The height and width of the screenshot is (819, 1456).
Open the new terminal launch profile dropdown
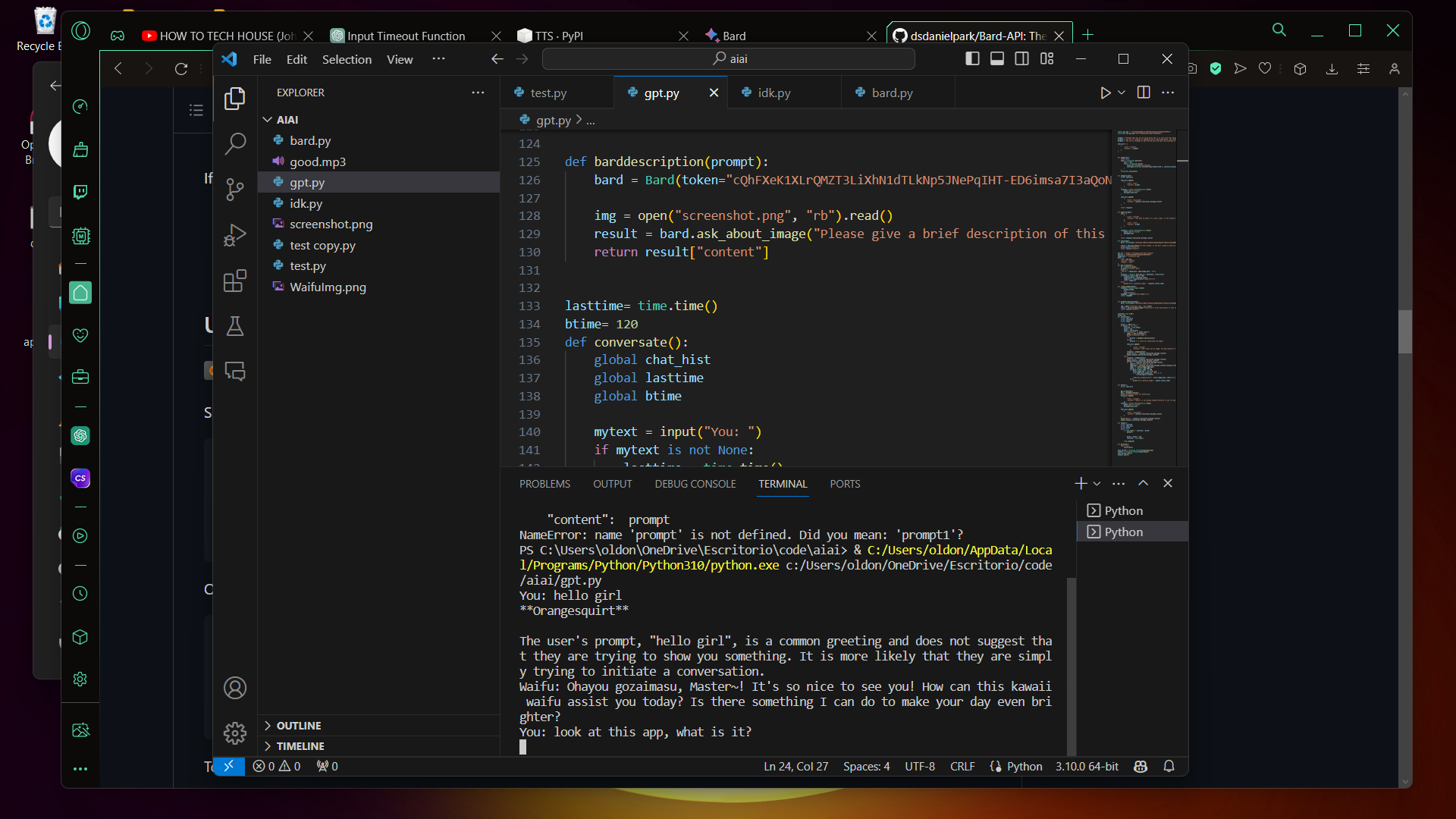point(1097,484)
